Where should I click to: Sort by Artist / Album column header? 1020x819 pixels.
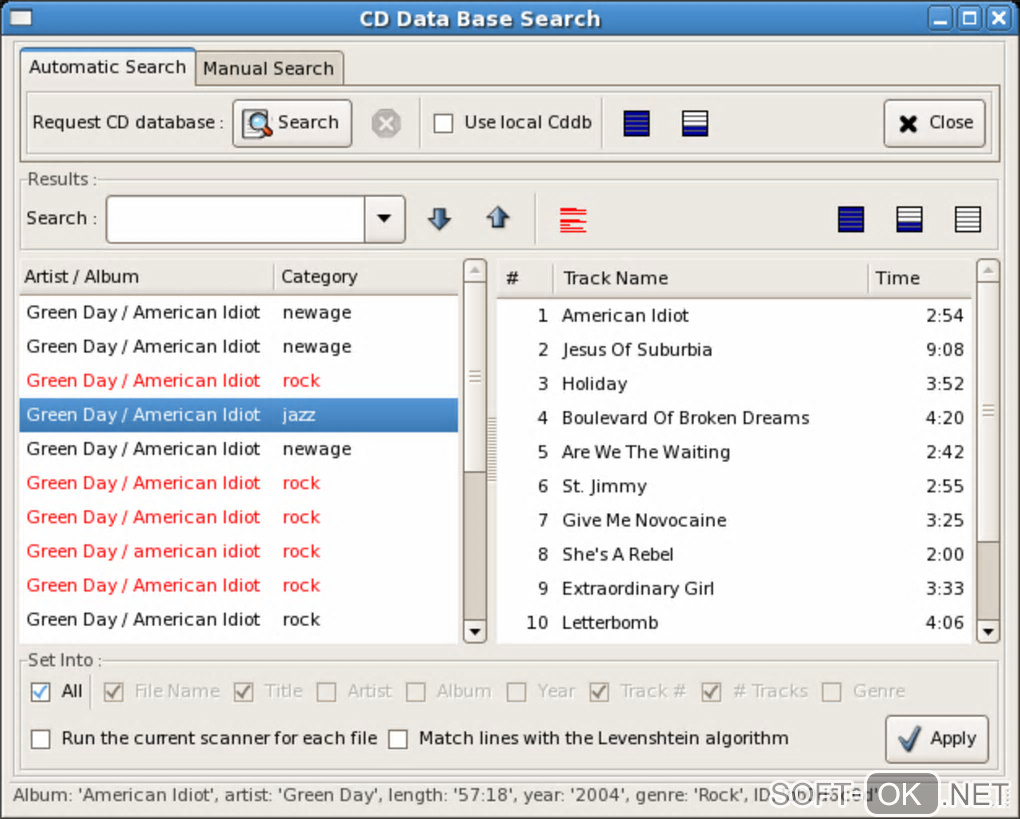[x=146, y=277]
